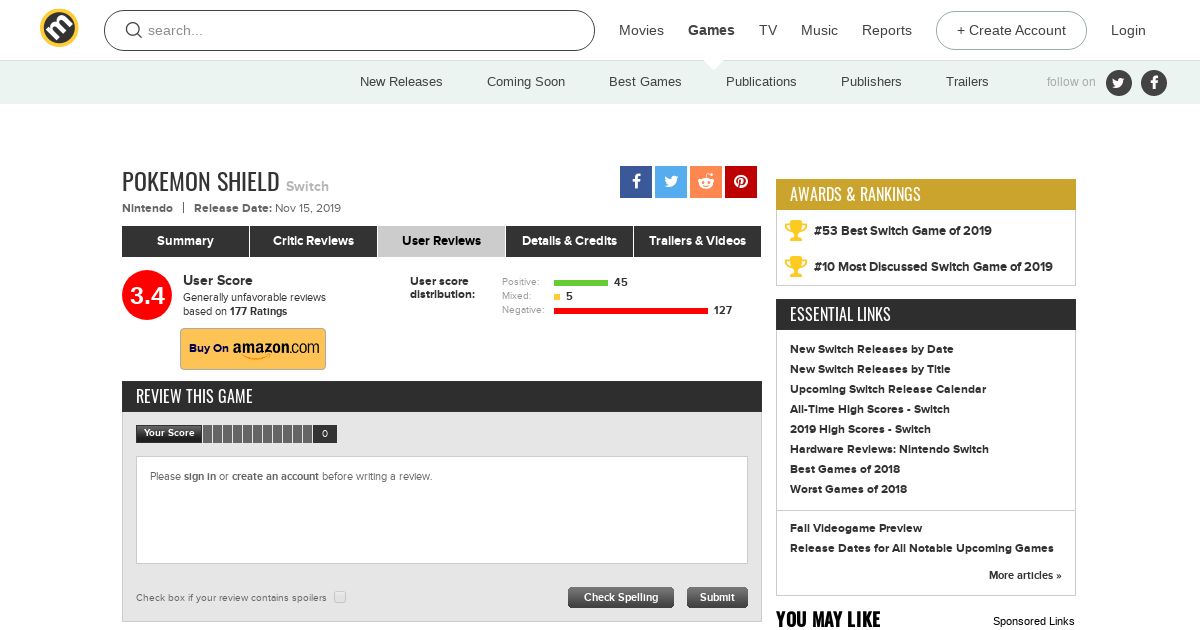Switch to the Critic Reviews tab
This screenshot has height=630, width=1200.
pyautogui.click(x=313, y=241)
